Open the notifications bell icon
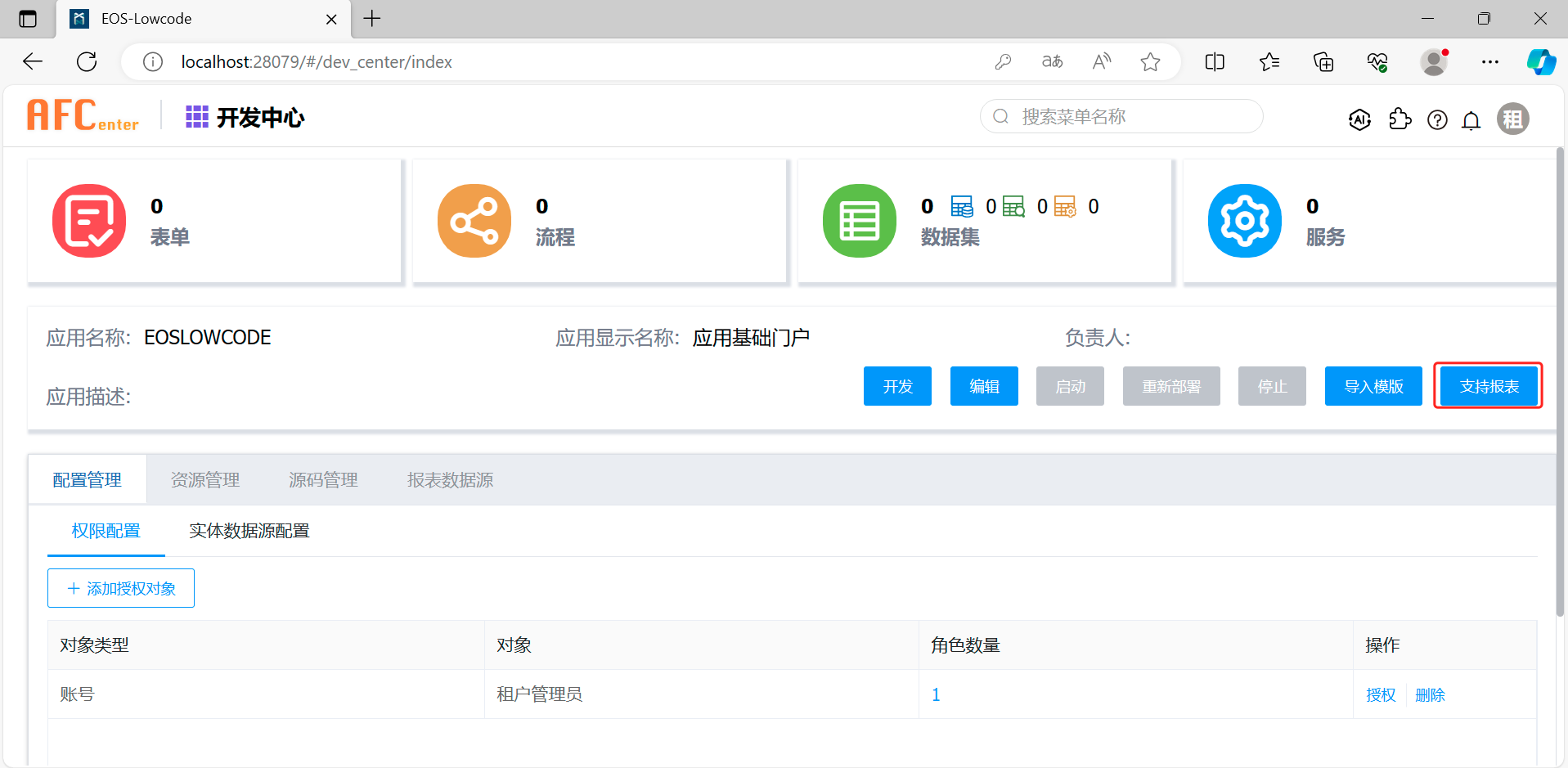The image size is (1568, 768). [1471, 119]
